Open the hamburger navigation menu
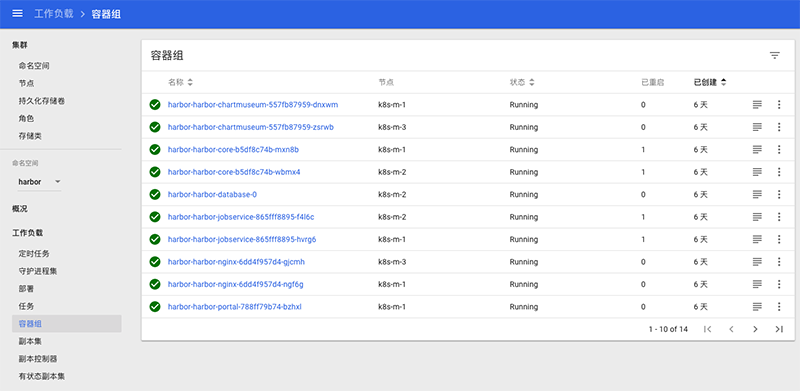Screen dimensions: 800x391 17,14
